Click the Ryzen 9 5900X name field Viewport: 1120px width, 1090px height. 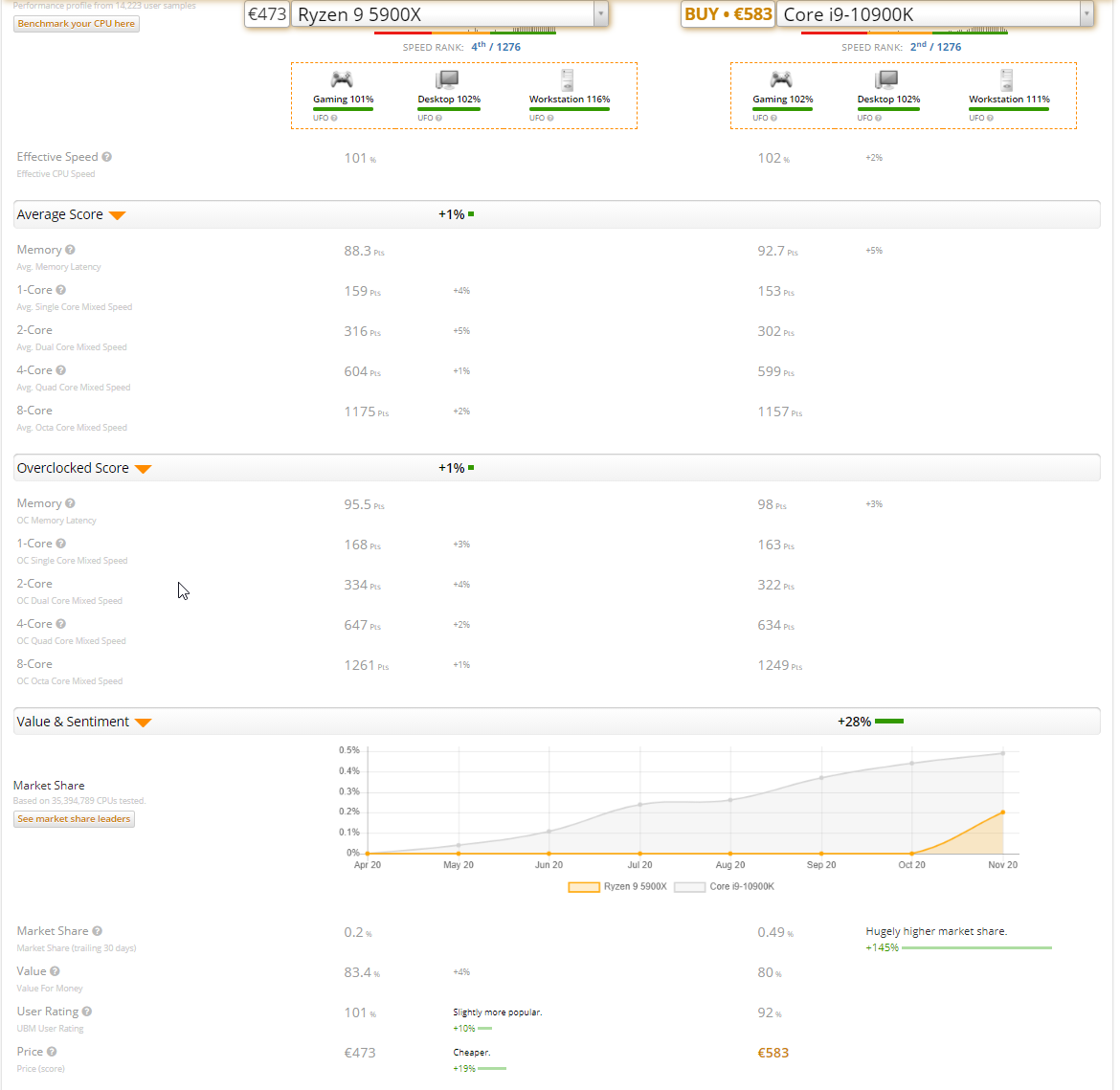[443, 14]
